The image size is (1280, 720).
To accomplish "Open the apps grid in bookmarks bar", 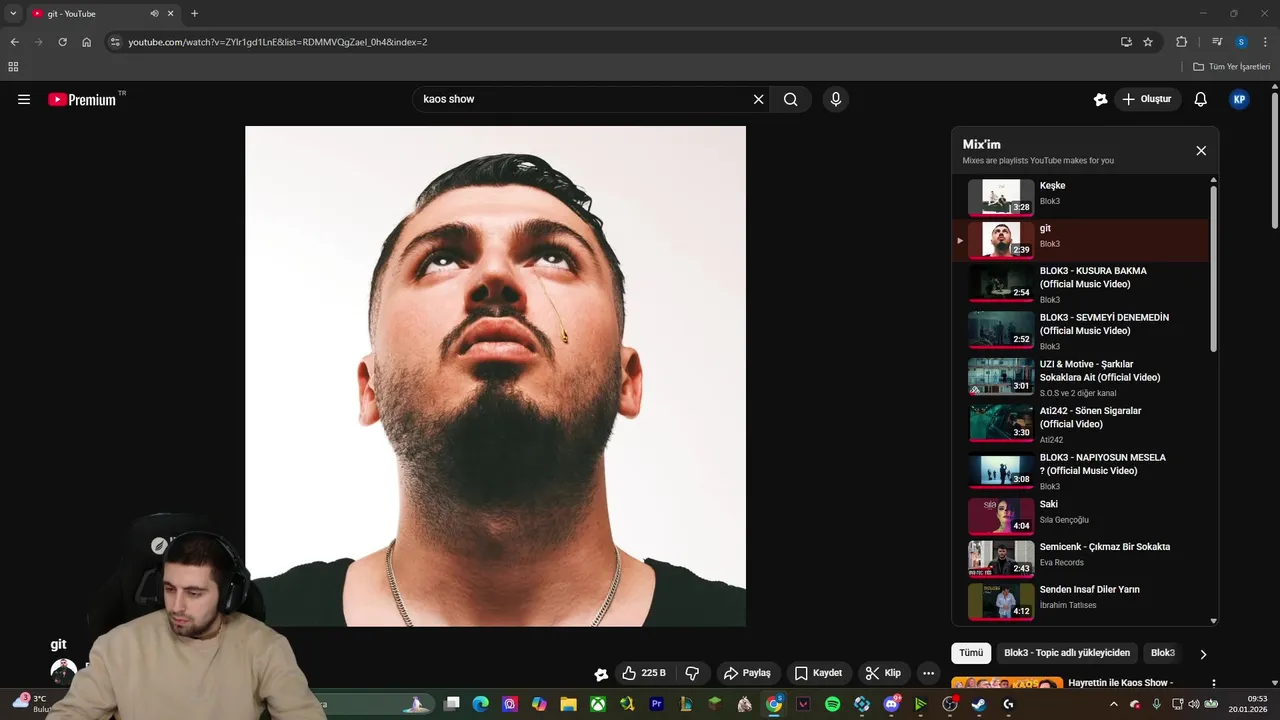I will pos(13,67).
